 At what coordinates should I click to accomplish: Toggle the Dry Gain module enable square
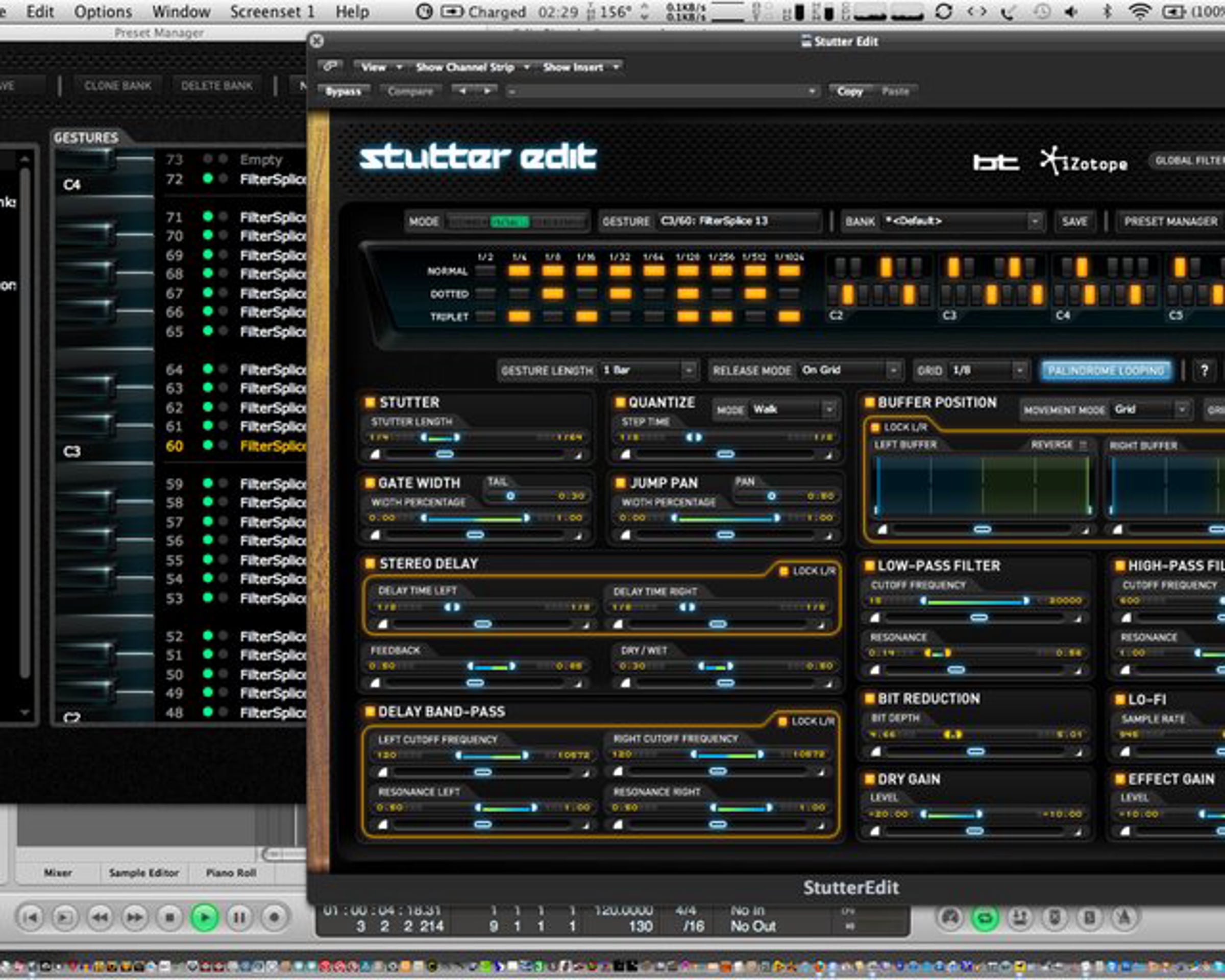pyautogui.click(x=869, y=779)
